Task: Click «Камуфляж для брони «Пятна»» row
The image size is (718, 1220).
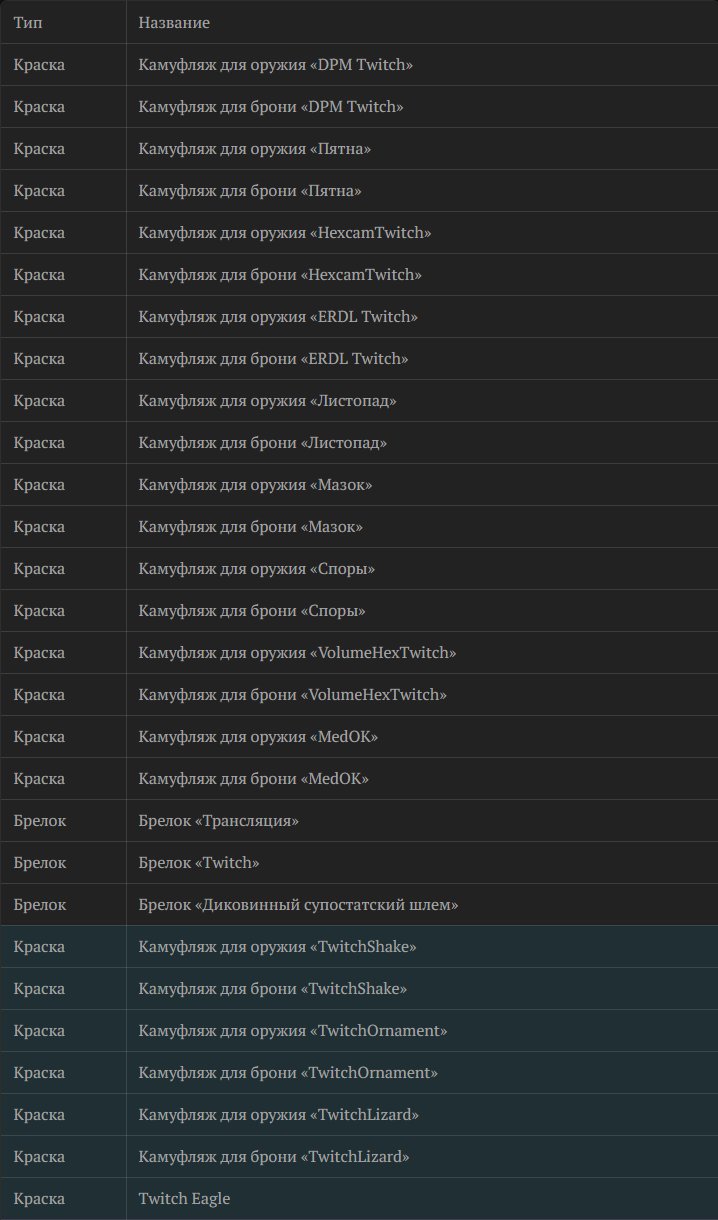Action: (x=359, y=191)
